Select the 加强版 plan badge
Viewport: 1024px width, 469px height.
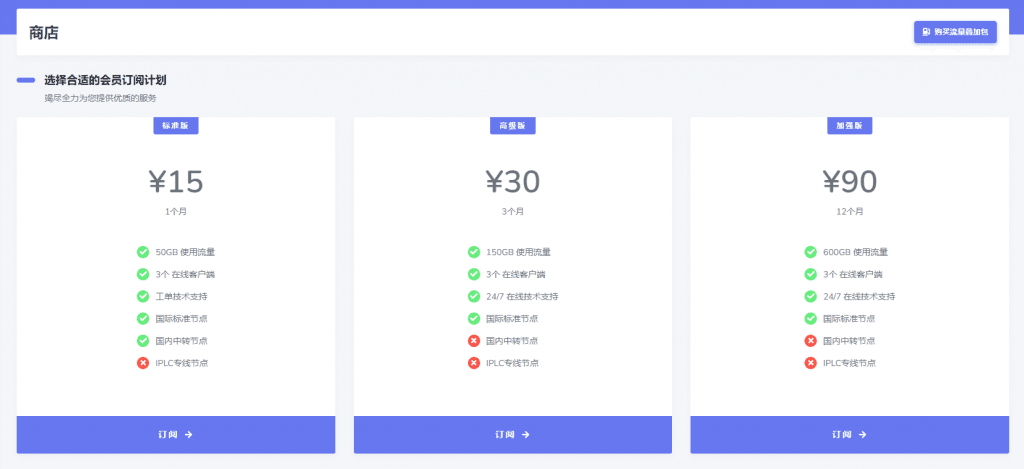[849, 125]
